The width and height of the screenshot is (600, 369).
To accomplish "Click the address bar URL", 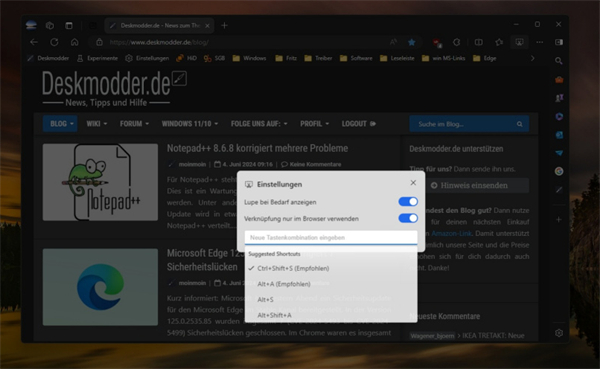I will 159,42.
